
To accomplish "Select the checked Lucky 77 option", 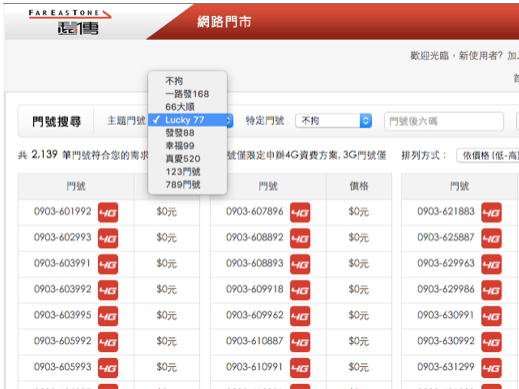I will 188,120.
